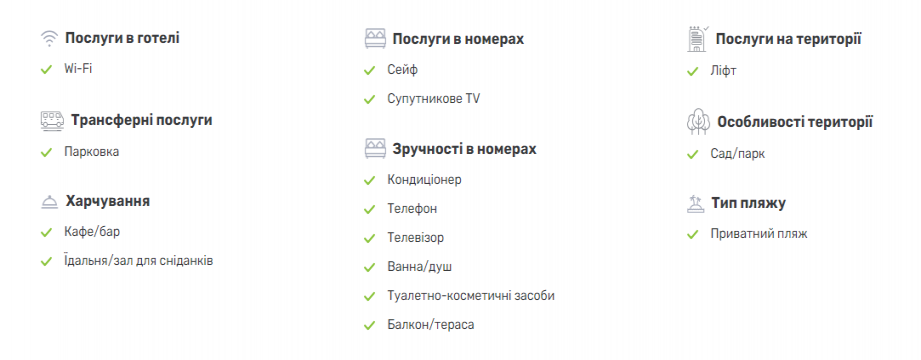Click the Їдальня/зал для сніданків item
The image size is (921, 360).
tap(139, 261)
